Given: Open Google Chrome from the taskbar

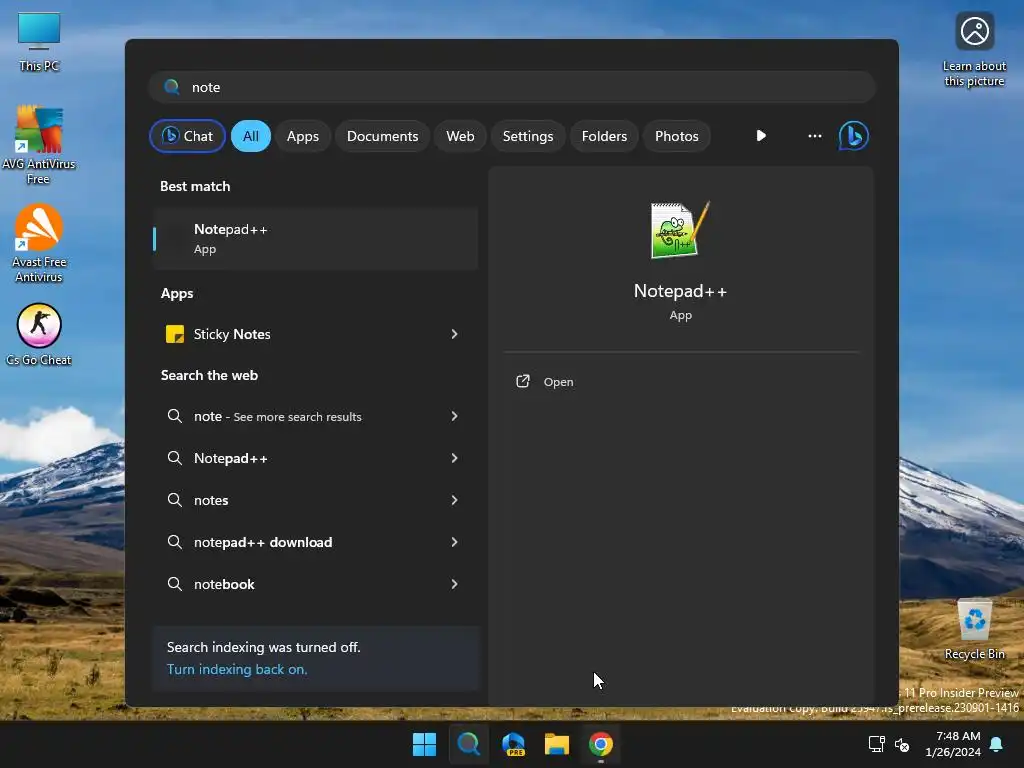Looking at the screenshot, I should 601,744.
